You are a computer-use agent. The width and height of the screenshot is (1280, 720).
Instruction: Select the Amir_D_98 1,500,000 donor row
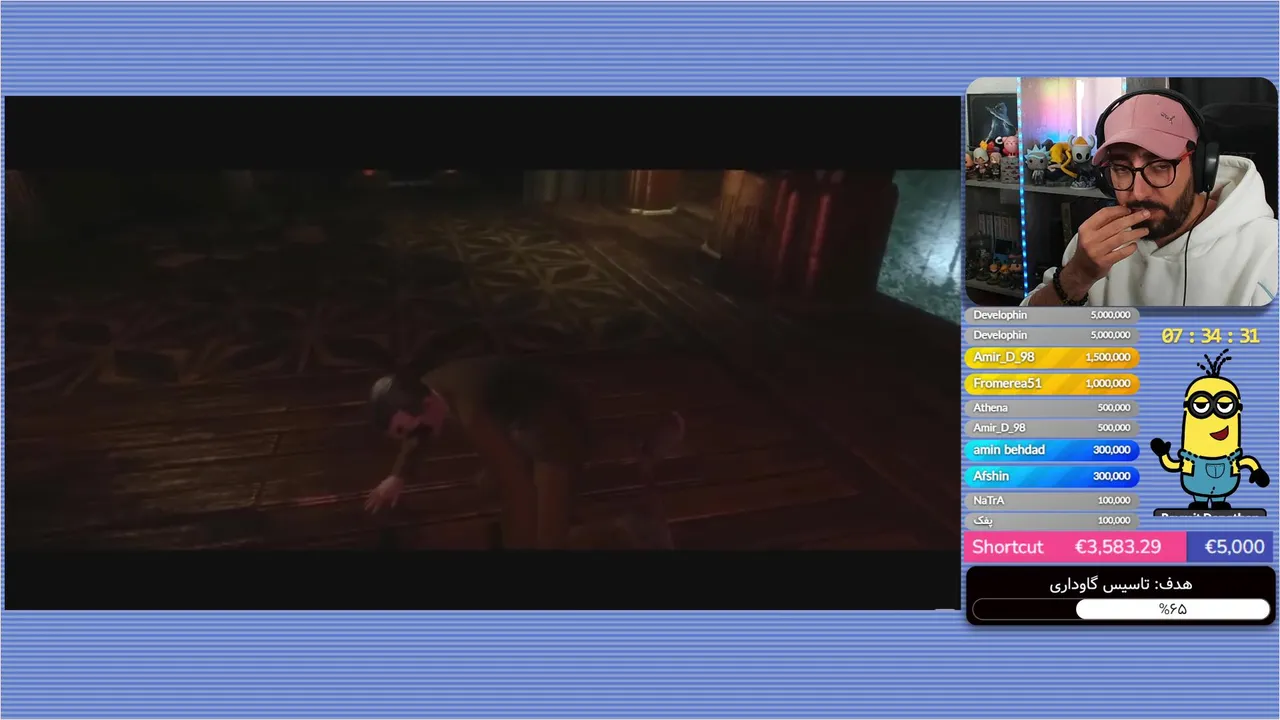tap(1052, 357)
